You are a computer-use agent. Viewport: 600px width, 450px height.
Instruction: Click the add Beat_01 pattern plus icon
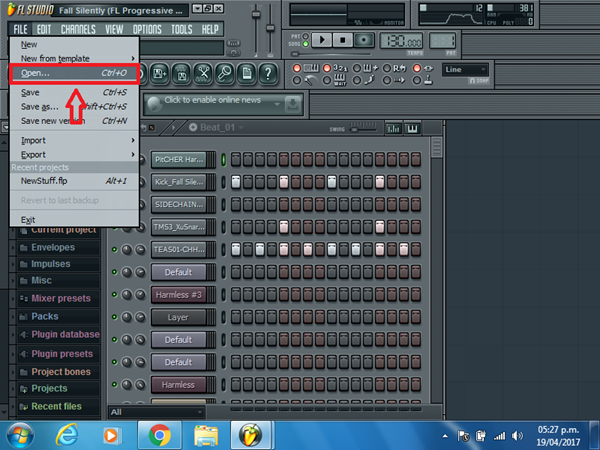point(193,127)
